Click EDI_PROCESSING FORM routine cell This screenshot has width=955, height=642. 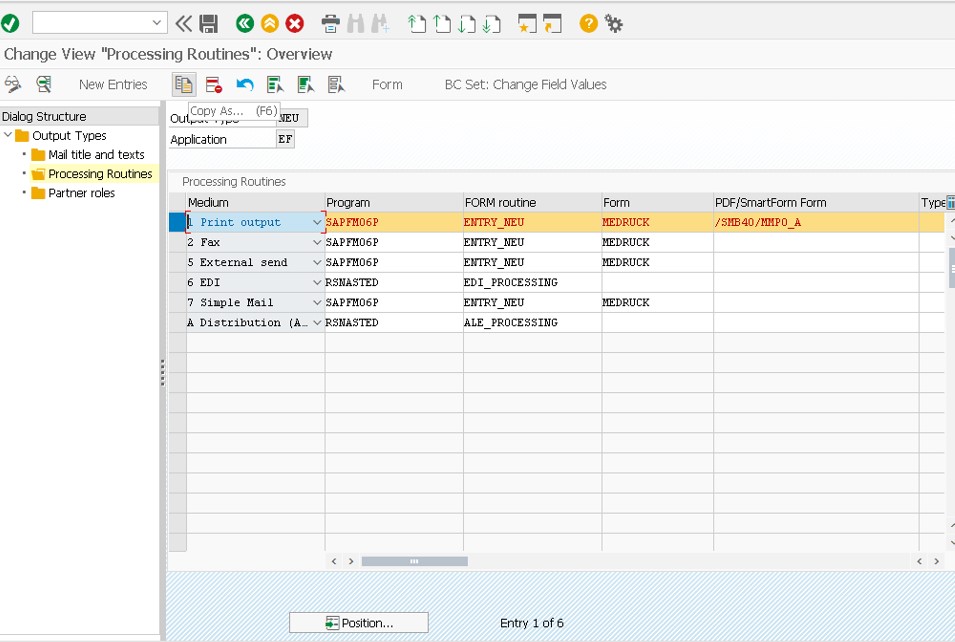pos(532,283)
